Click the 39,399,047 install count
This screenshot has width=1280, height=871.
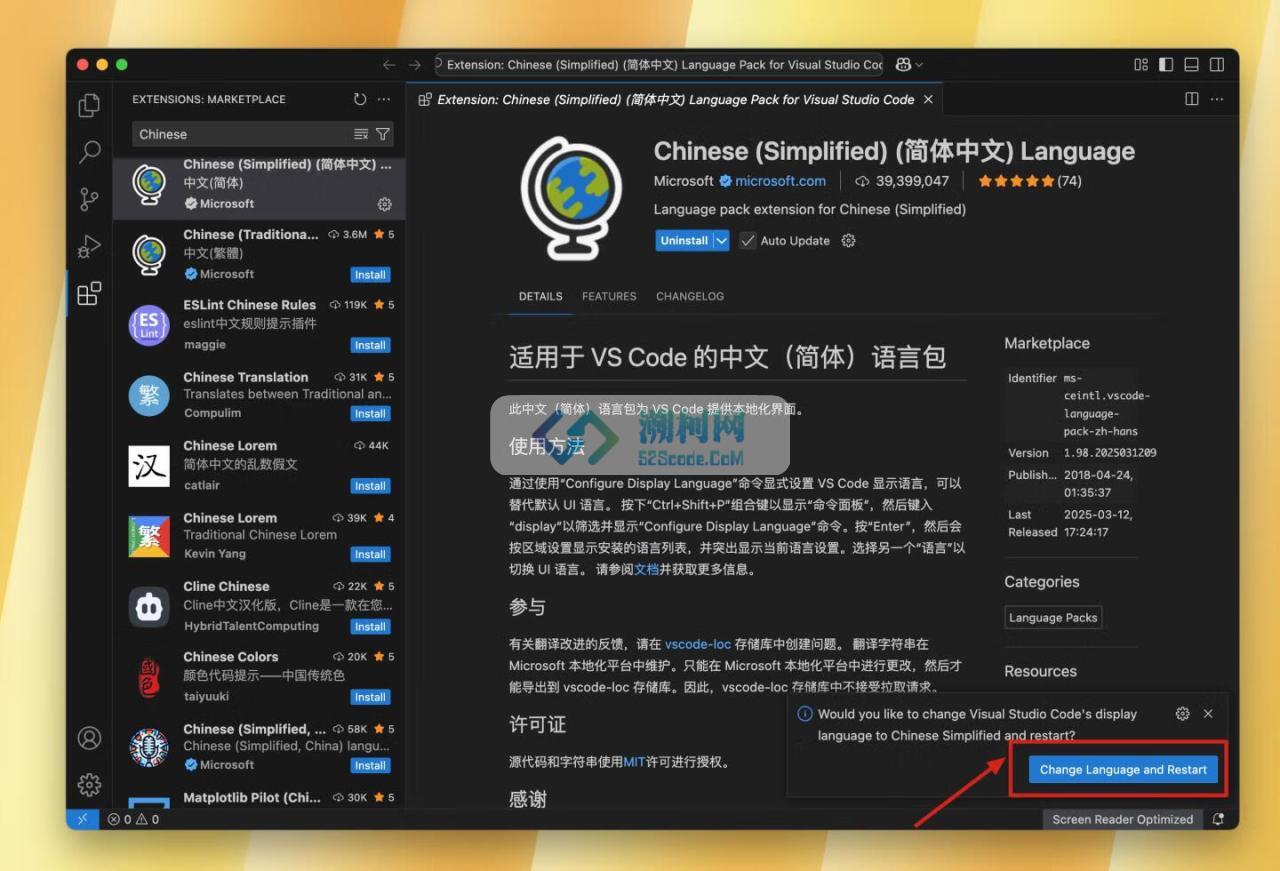click(902, 181)
